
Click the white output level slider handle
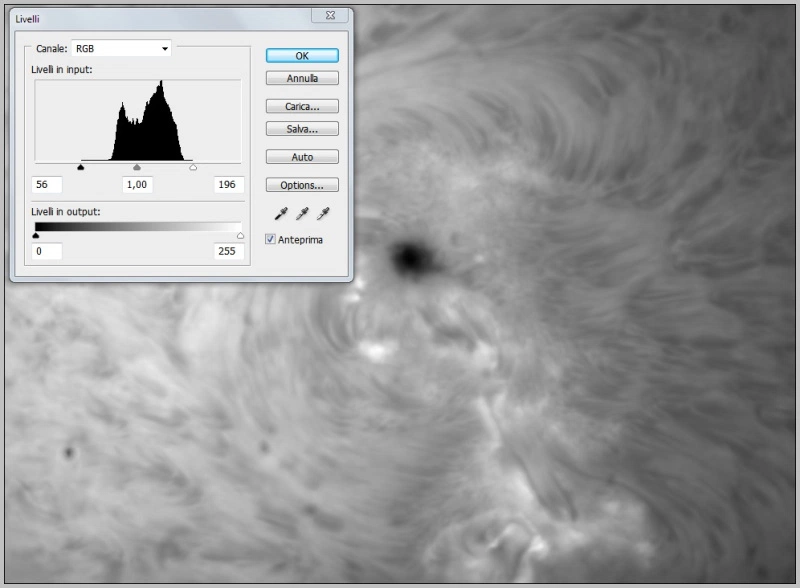tap(240, 236)
